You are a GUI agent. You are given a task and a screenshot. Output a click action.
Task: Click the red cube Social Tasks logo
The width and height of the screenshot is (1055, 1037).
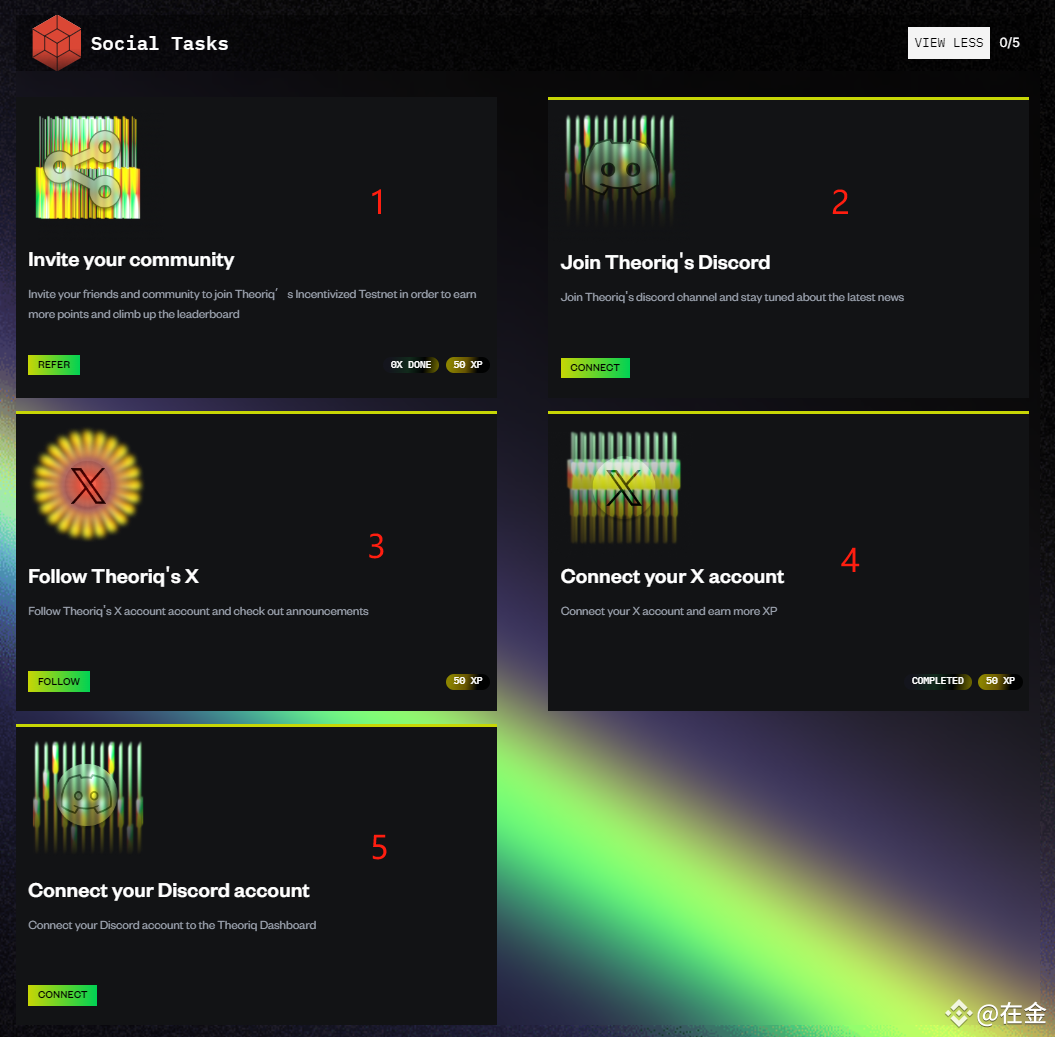pos(57,43)
